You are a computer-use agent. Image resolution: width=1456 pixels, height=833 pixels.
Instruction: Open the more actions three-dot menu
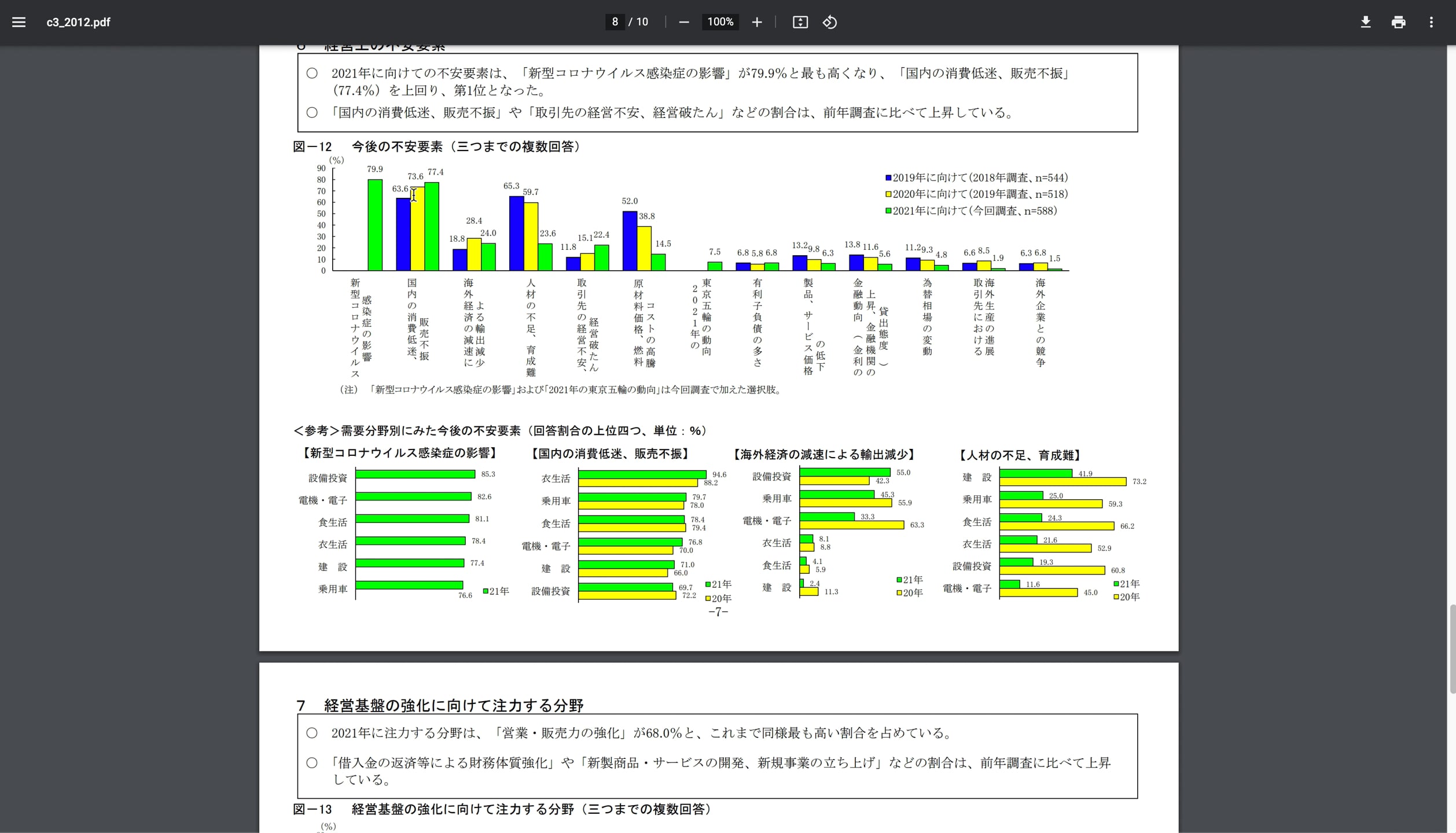[x=1431, y=22]
